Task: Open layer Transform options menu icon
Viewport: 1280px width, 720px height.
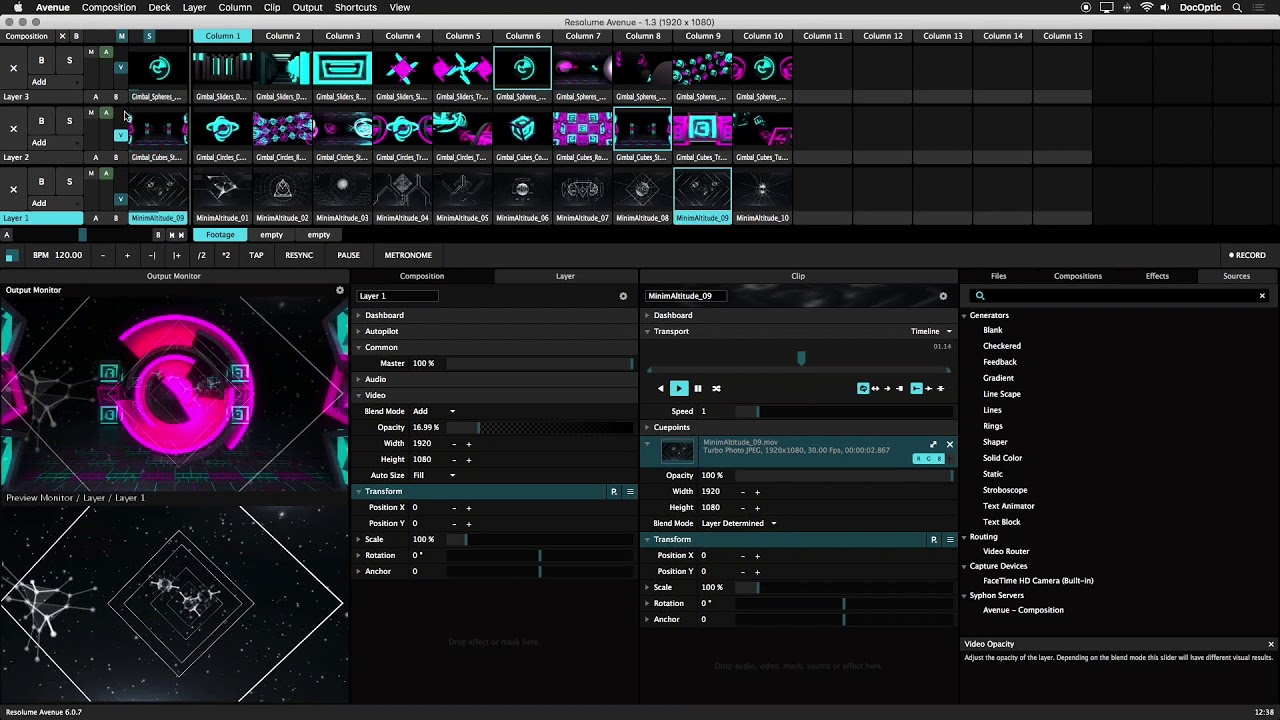Action: 630,492
